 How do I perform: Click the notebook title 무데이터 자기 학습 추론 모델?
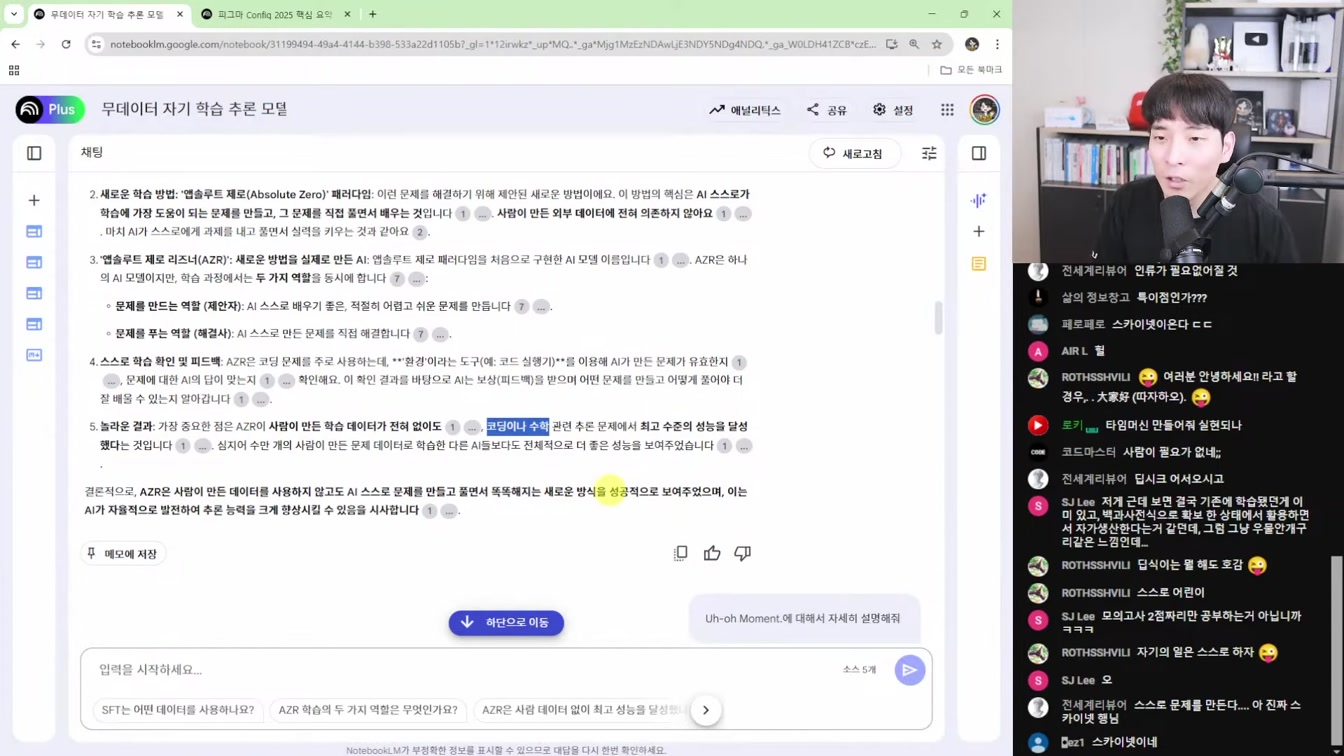coord(194,109)
